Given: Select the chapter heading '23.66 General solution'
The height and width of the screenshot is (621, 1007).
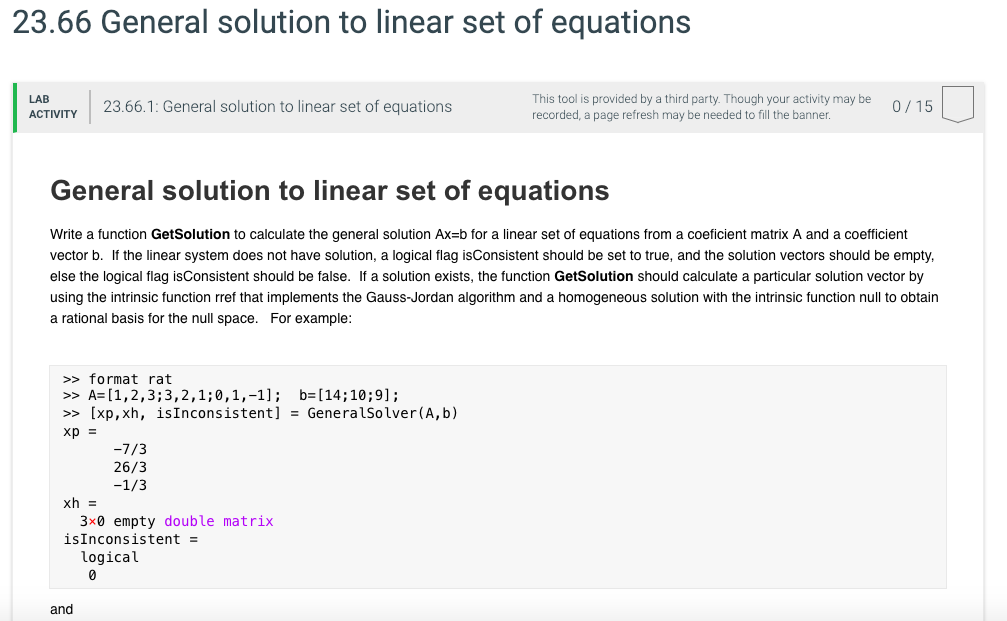Looking at the screenshot, I should [350, 22].
